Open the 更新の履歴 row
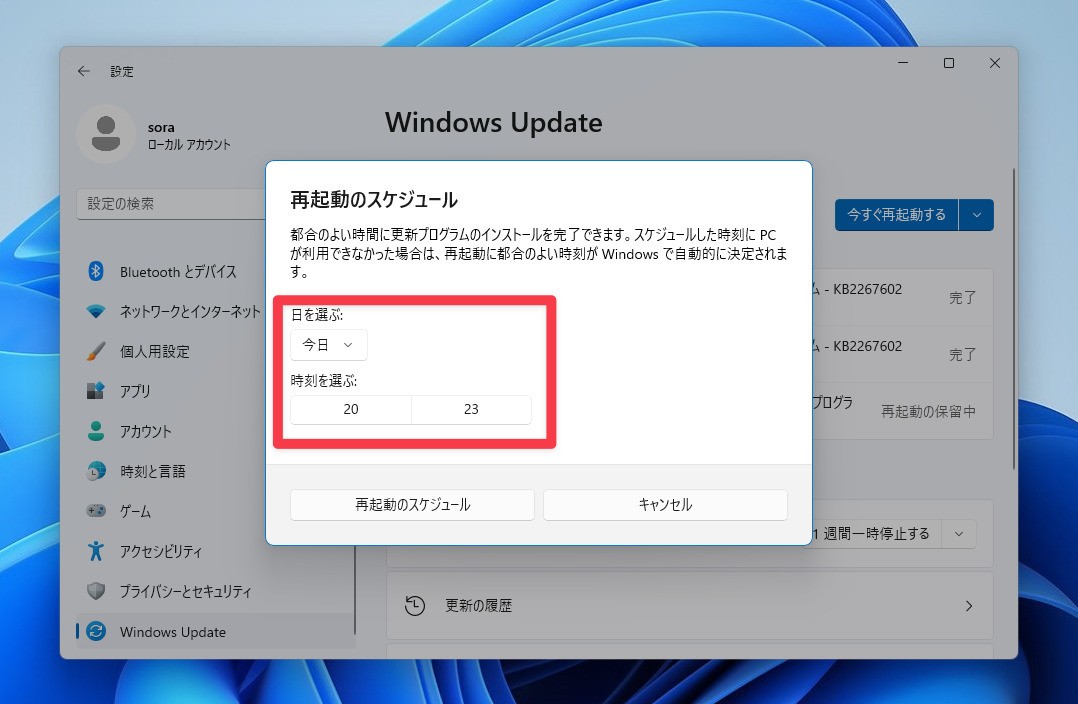This screenshot has height=704, width=1078. (x=690, y=606)
